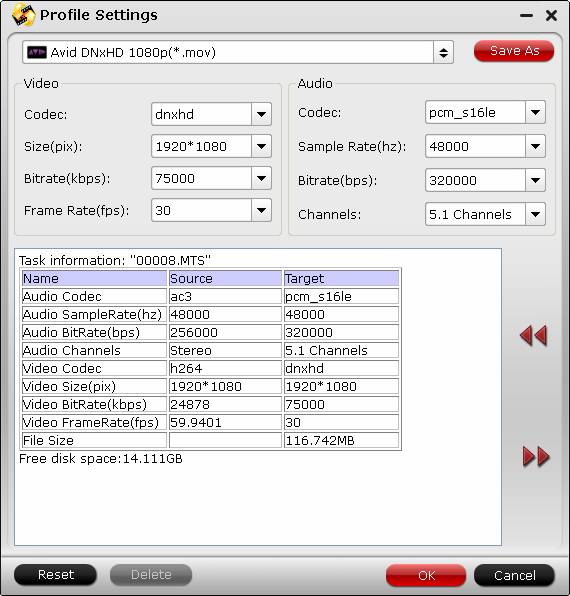Select the 59.9401 source cell
The width and height of the screenshot is (570, 596).
tap(225, 422)
